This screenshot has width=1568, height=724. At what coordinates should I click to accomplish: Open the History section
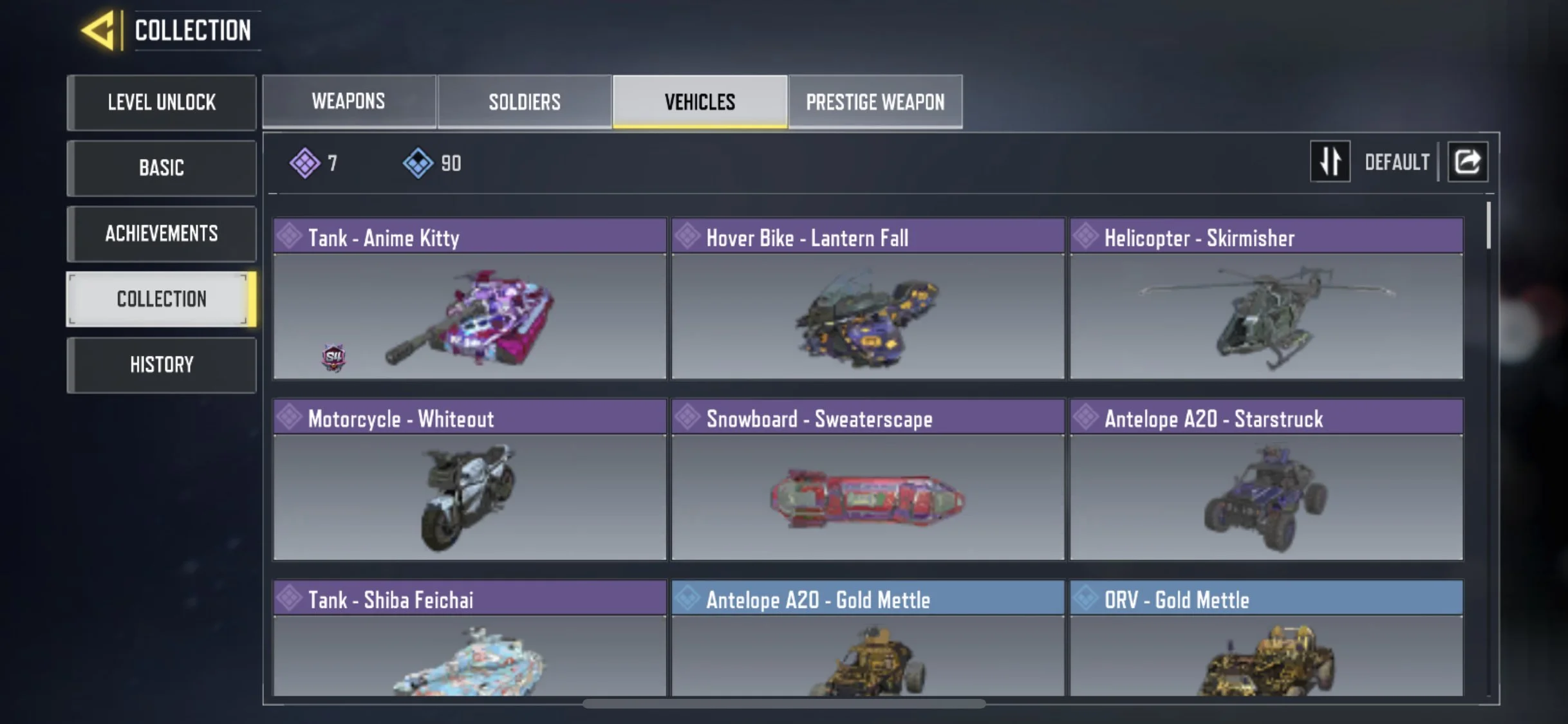pyautogui.click(x=162, y=365)
